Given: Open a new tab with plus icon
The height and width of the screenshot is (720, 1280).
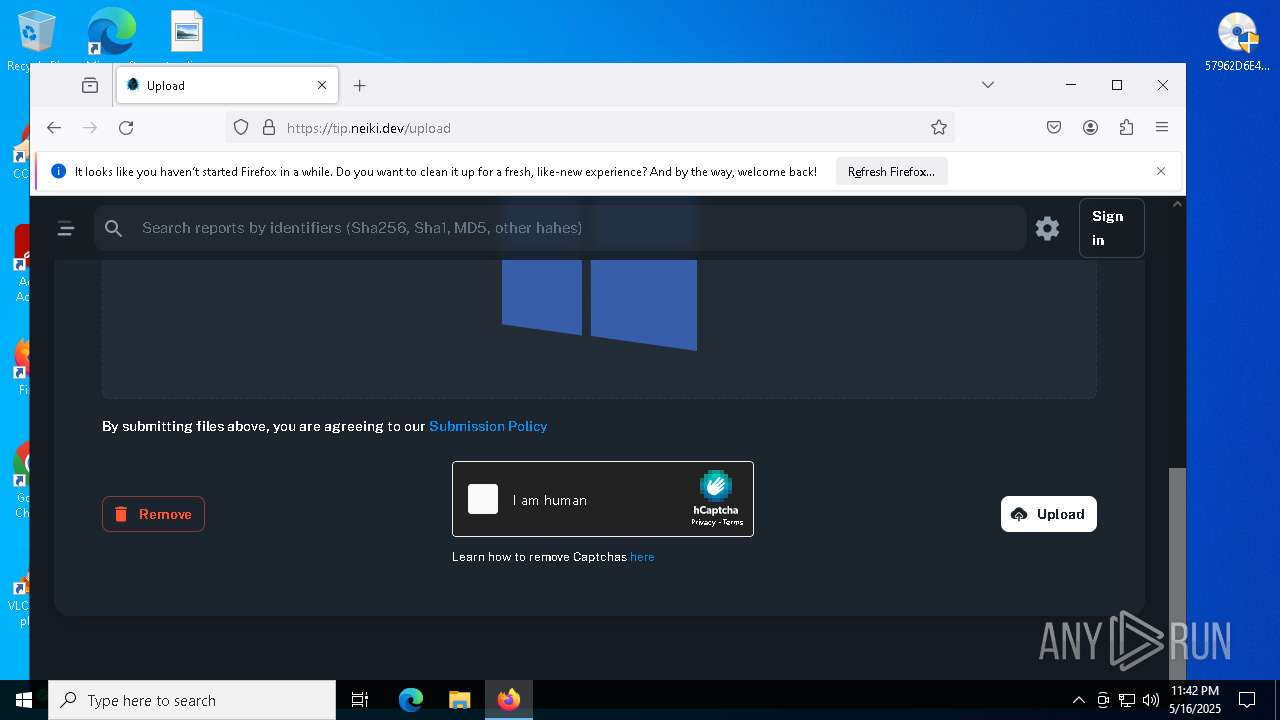Looking at the screenshot, I should click(x=360, y=86).
